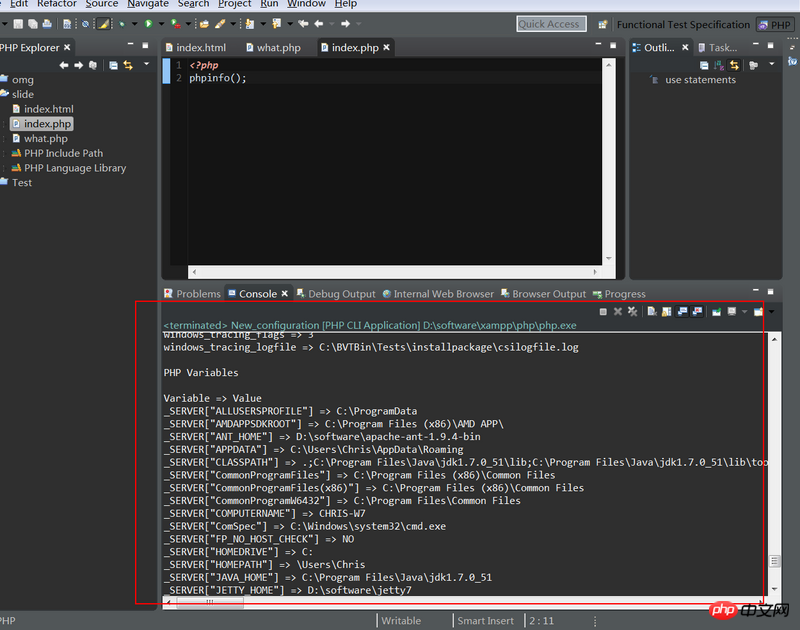Open the Debug configurations dropdown arrow
The image size is (800, 630).
point(134,24)
